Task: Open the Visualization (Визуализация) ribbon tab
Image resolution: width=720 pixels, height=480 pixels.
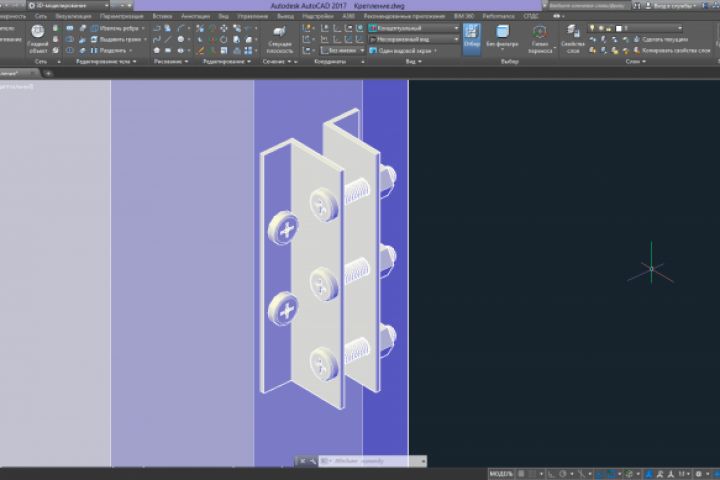Action: (73, 16)
